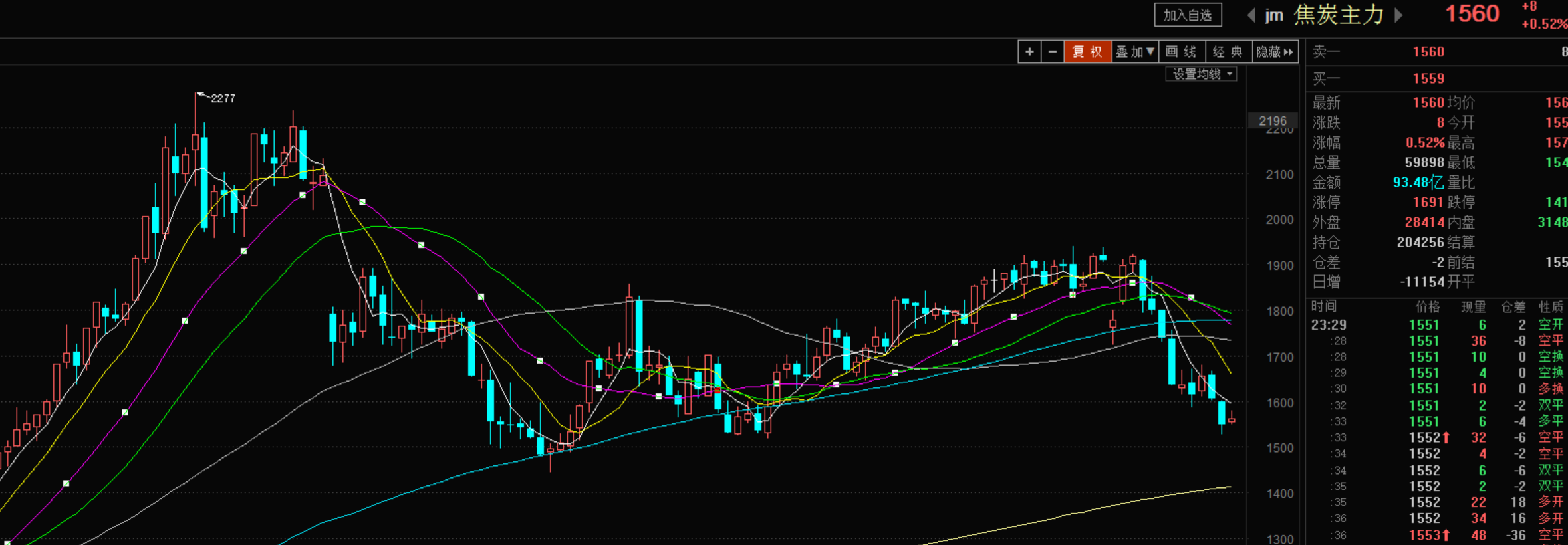1568x545 pixels.
Task: Click the 涨停 limit-up price 1691
Action: (x=1428, y=203)
